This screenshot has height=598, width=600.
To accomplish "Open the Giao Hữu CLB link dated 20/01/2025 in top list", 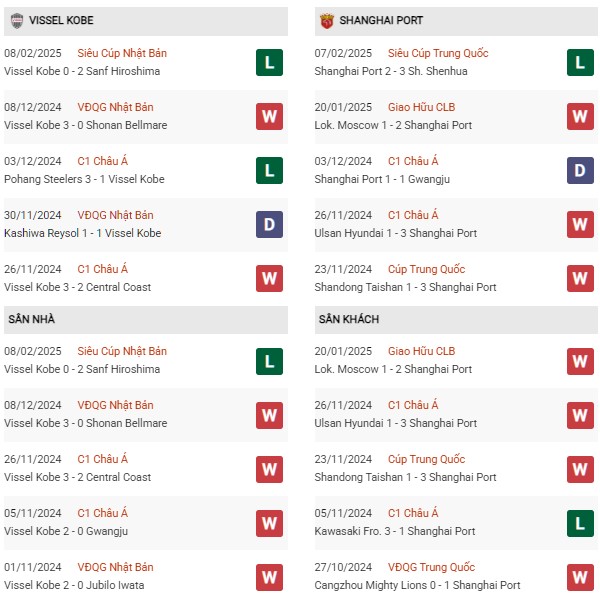I will pyautogui.click(x=421, y=107).
